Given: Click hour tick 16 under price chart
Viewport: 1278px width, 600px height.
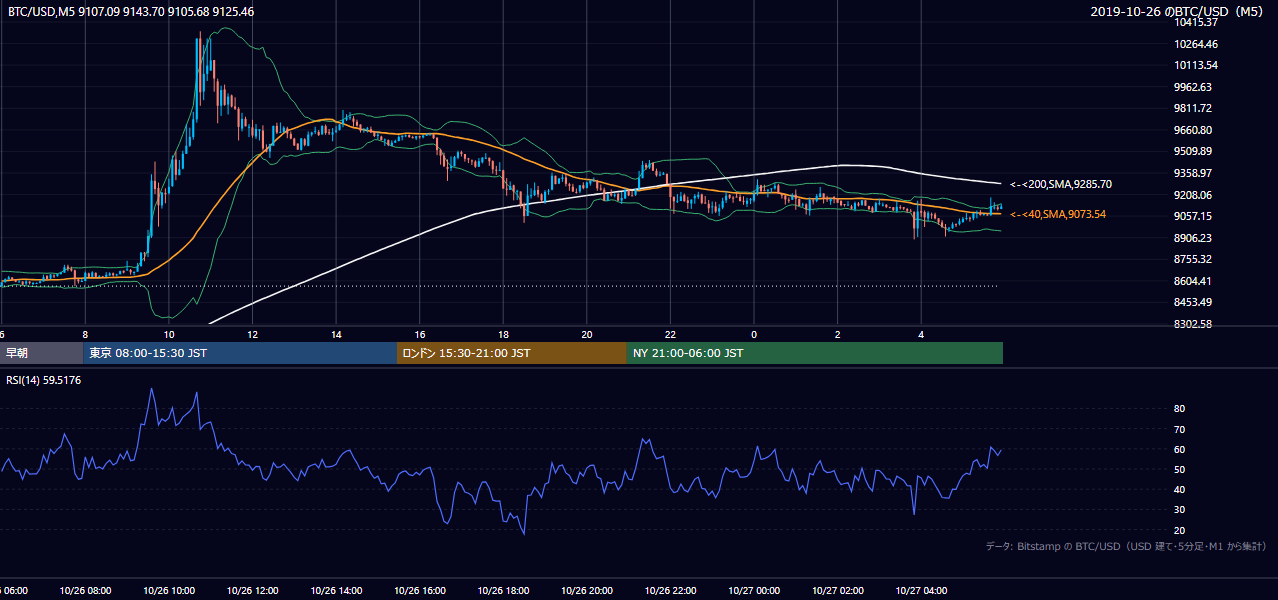Looking at the screenshot, I should tap(420, 335).
